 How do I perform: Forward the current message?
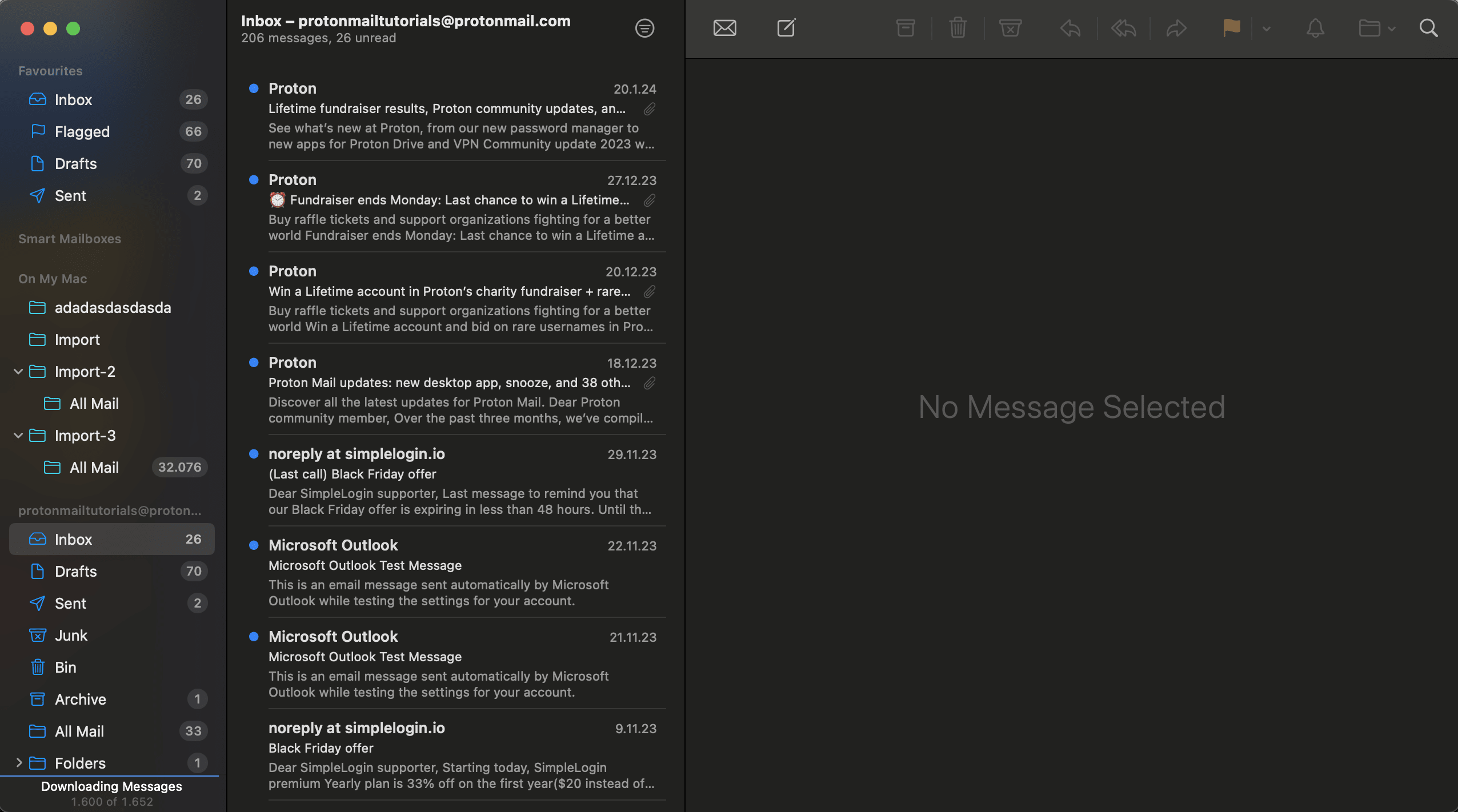(1176, 27)
